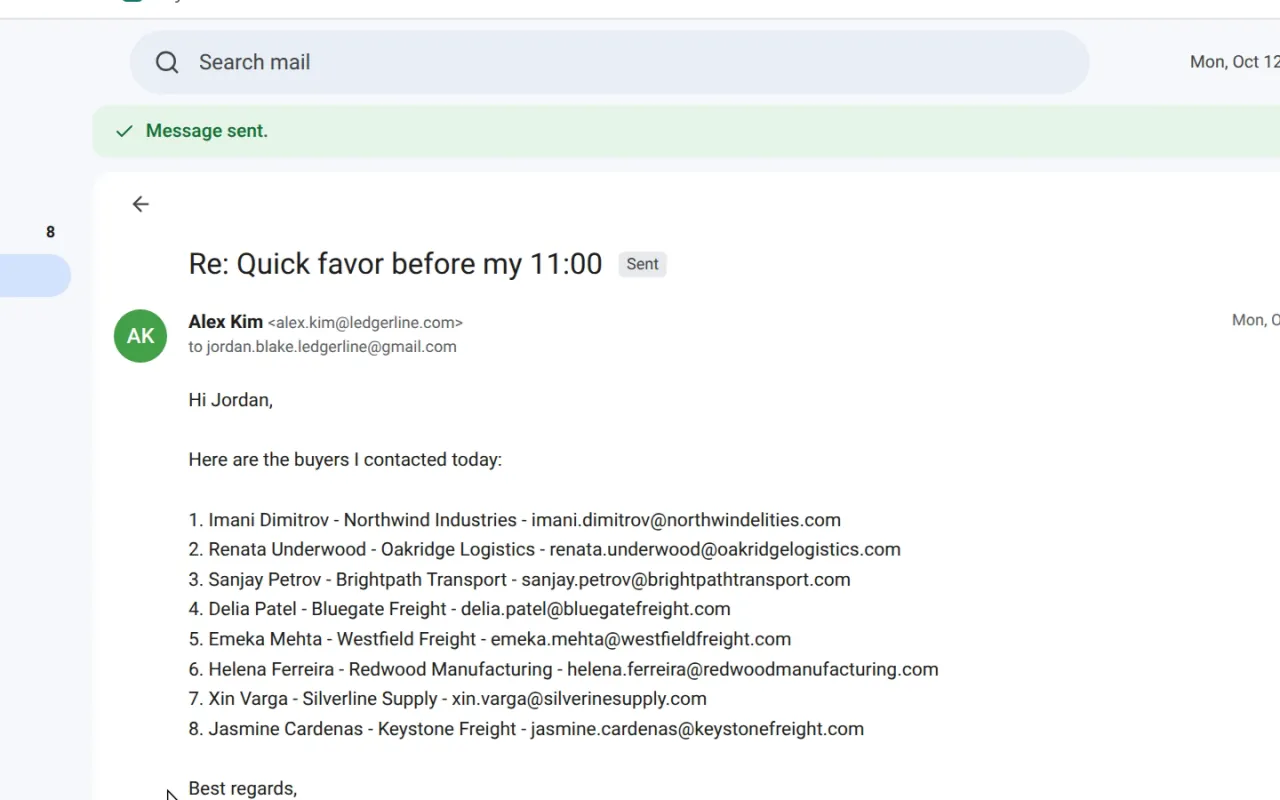Click the sender name Alex Kim

pos(225,322)
